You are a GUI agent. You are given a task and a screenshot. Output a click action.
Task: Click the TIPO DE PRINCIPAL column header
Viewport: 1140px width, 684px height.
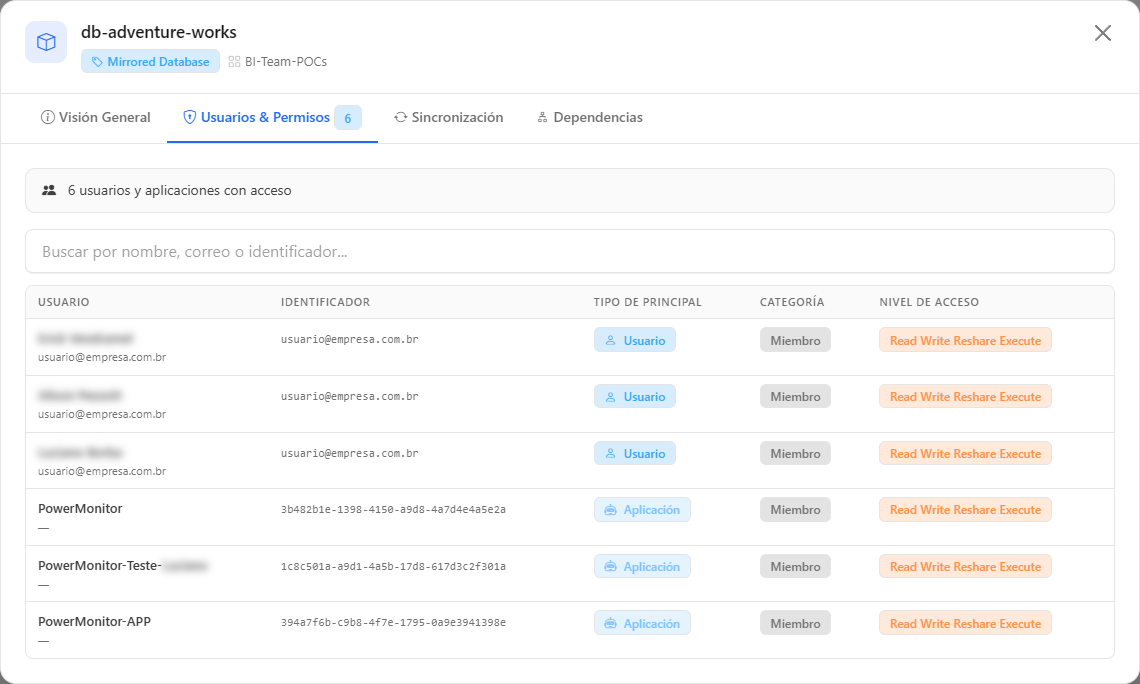tap(648, 302)
